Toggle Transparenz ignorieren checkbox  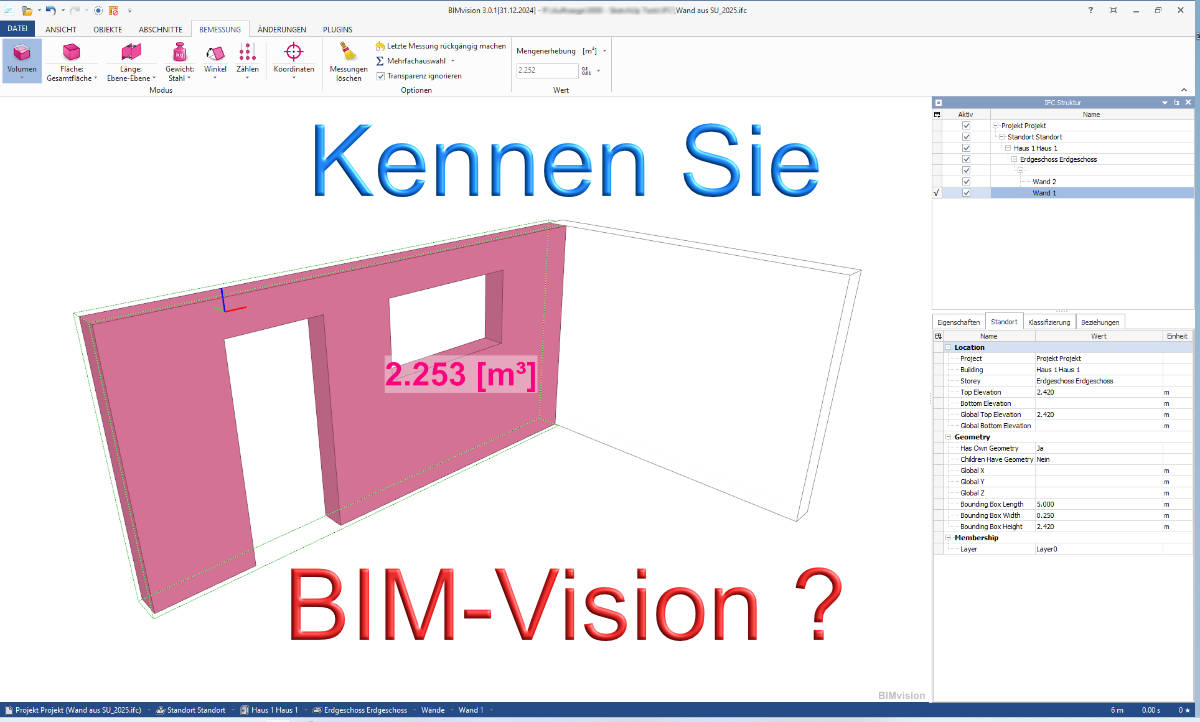pos(380,76)
